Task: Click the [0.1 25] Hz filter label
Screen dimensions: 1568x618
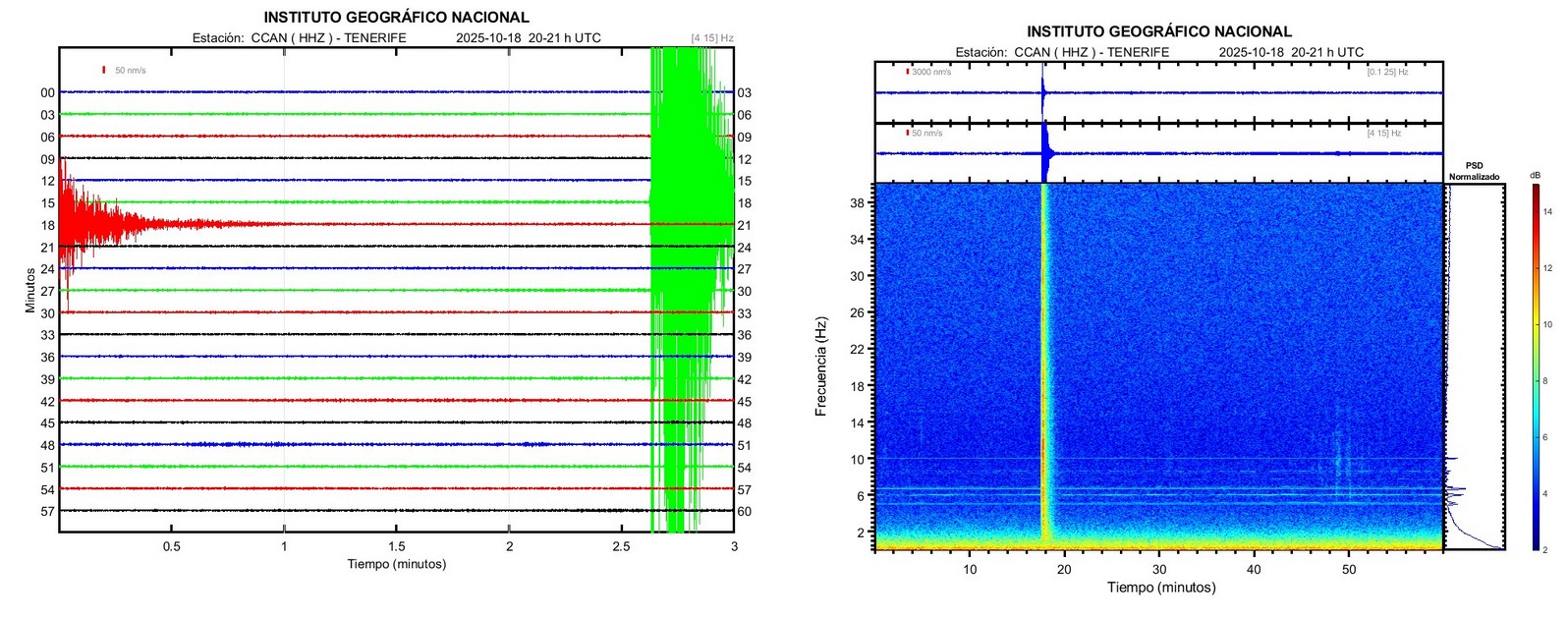Action: [1387, 72]
